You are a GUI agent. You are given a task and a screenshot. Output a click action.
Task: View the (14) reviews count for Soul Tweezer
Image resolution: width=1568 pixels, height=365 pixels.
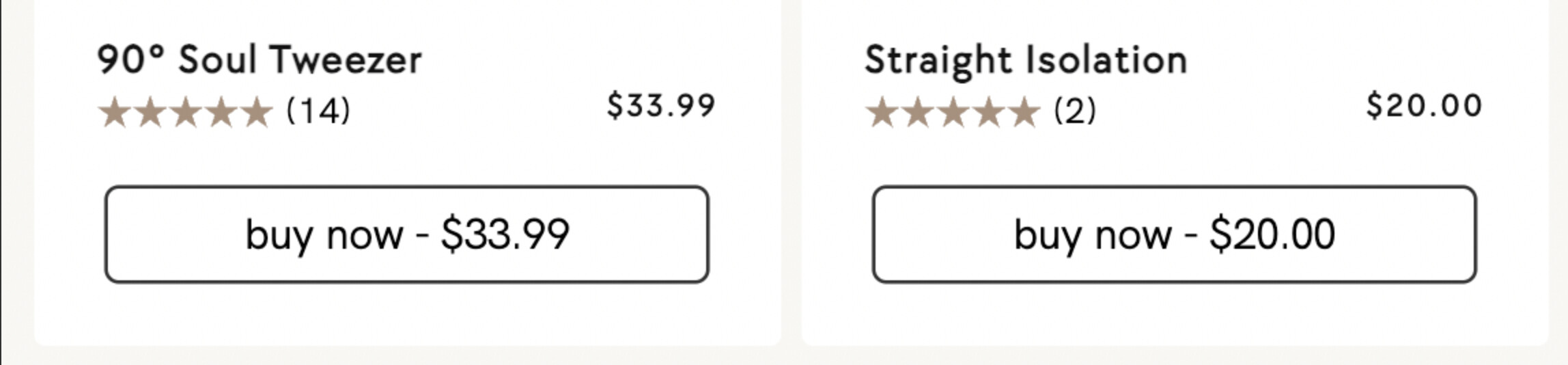318,110
